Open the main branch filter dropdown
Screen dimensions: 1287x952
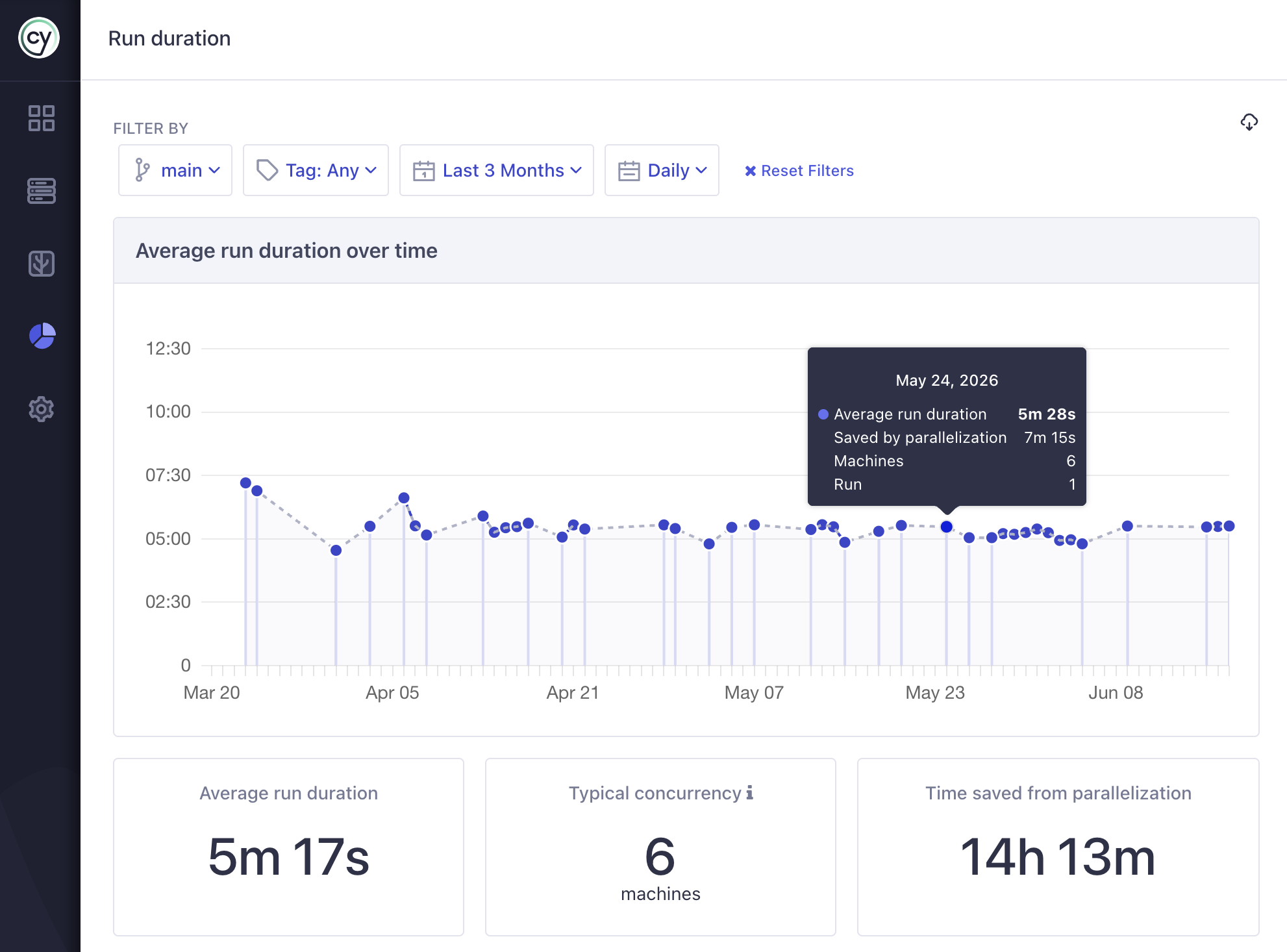[x=175, y=170]
